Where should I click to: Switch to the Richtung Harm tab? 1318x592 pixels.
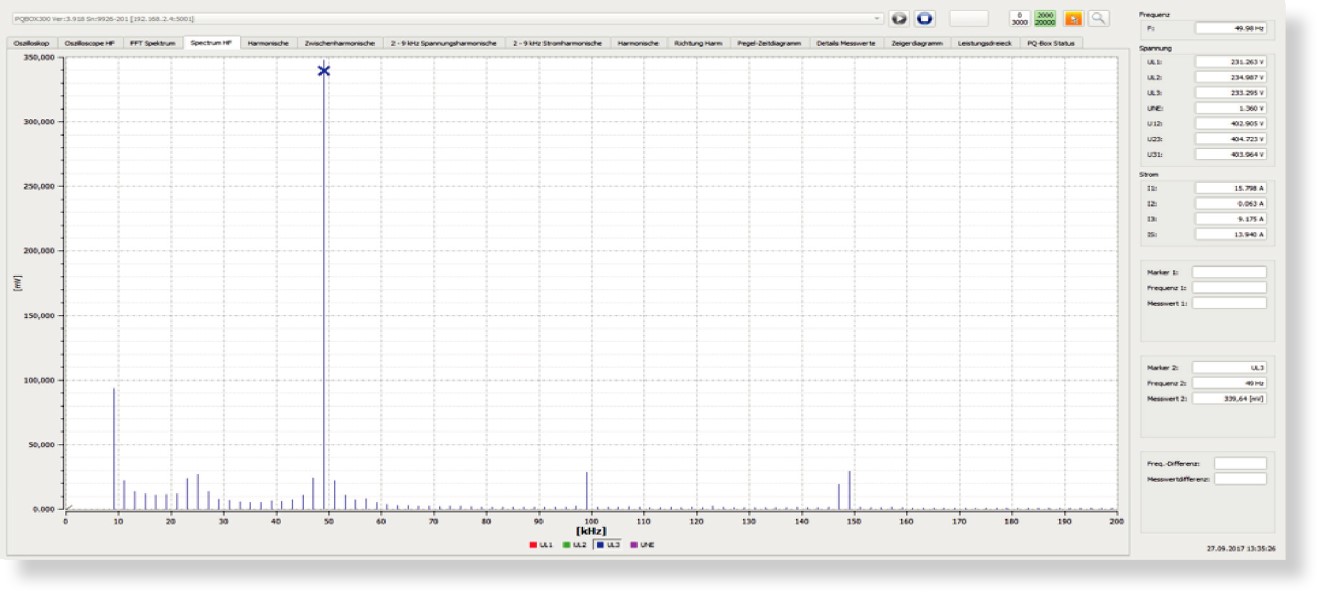[698, 43]
